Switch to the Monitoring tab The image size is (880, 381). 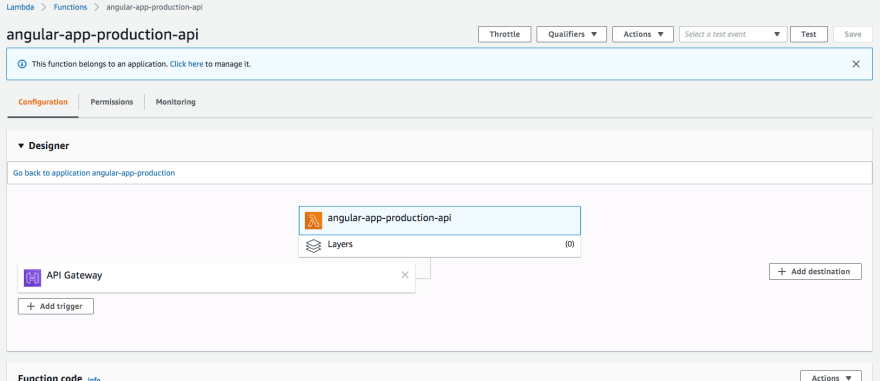pos(176,102)
